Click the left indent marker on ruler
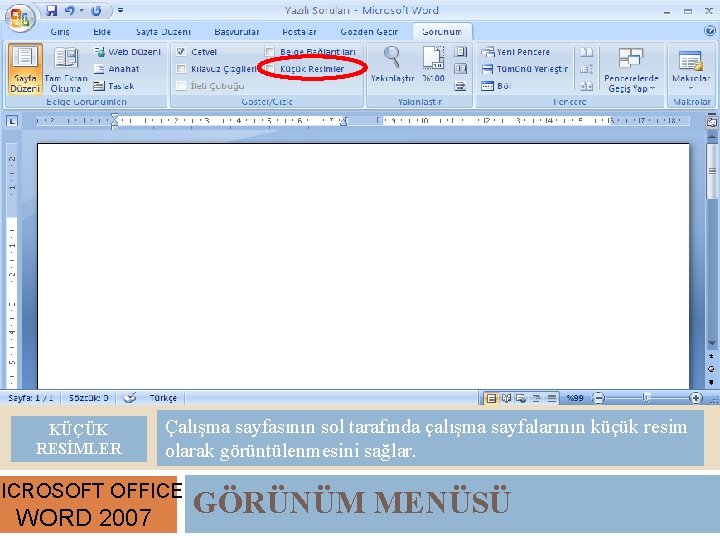Image resolution: width=720 pixels, height=540 pixels. click(114, 121)
